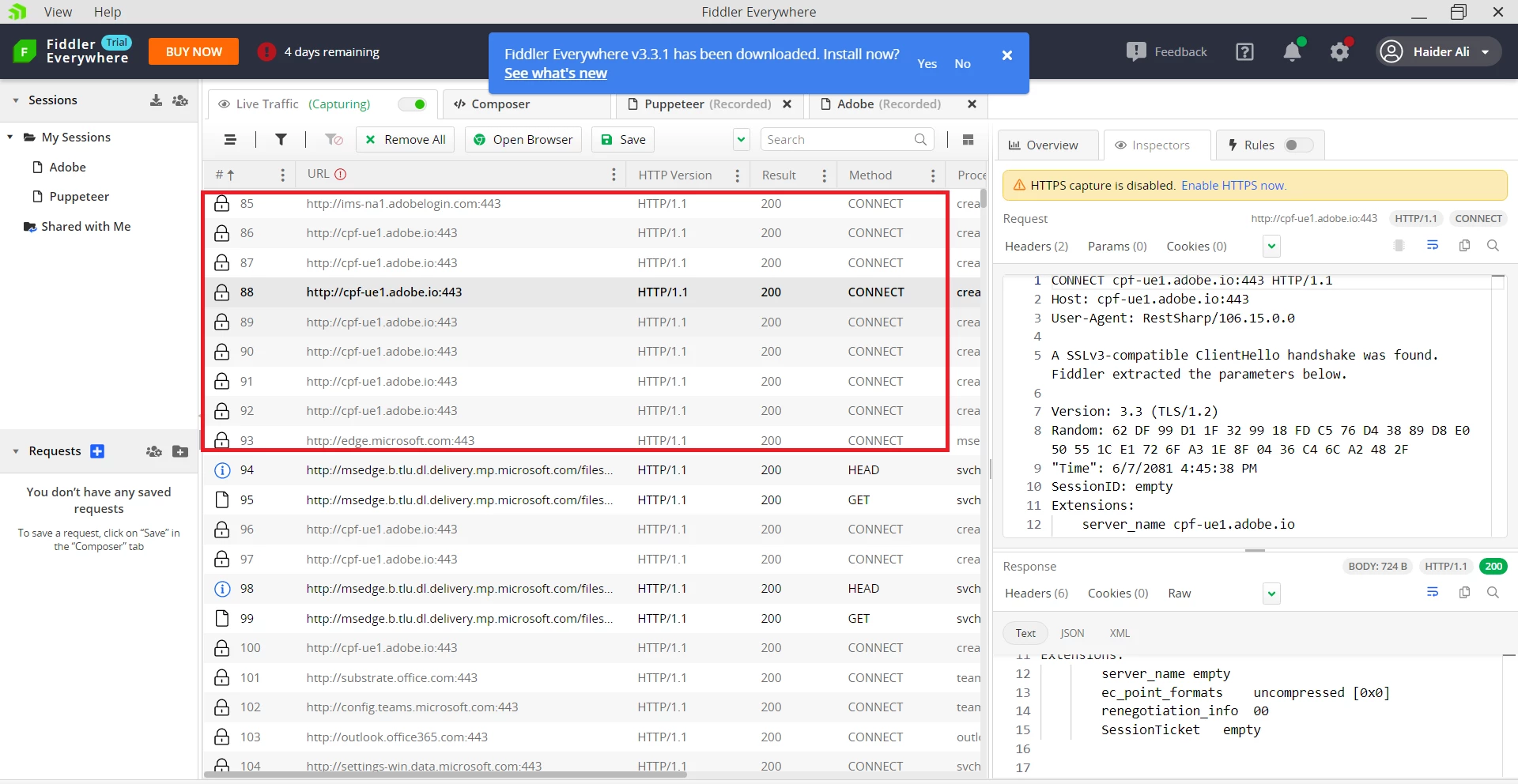Viewport: 1518px width, 784px height.
Task: Add a new request with plus icon
Action: coord(97,451)
